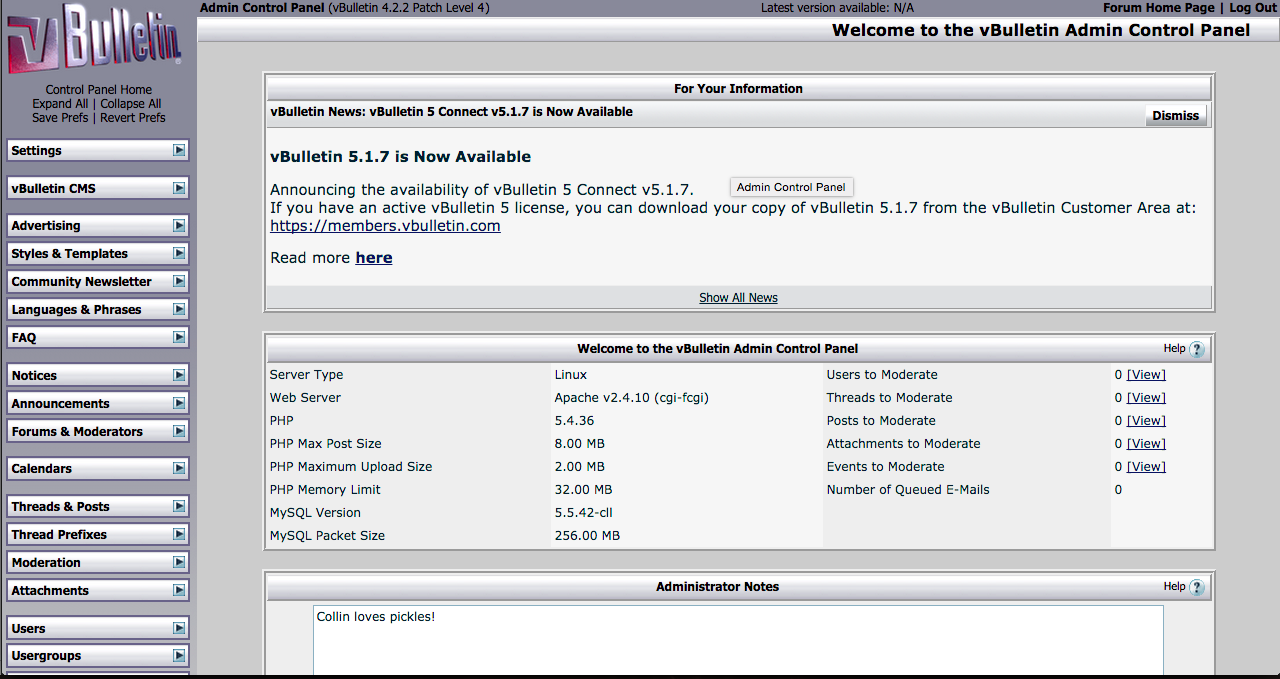
Task: Click the Show All News link
Action: 738,298
